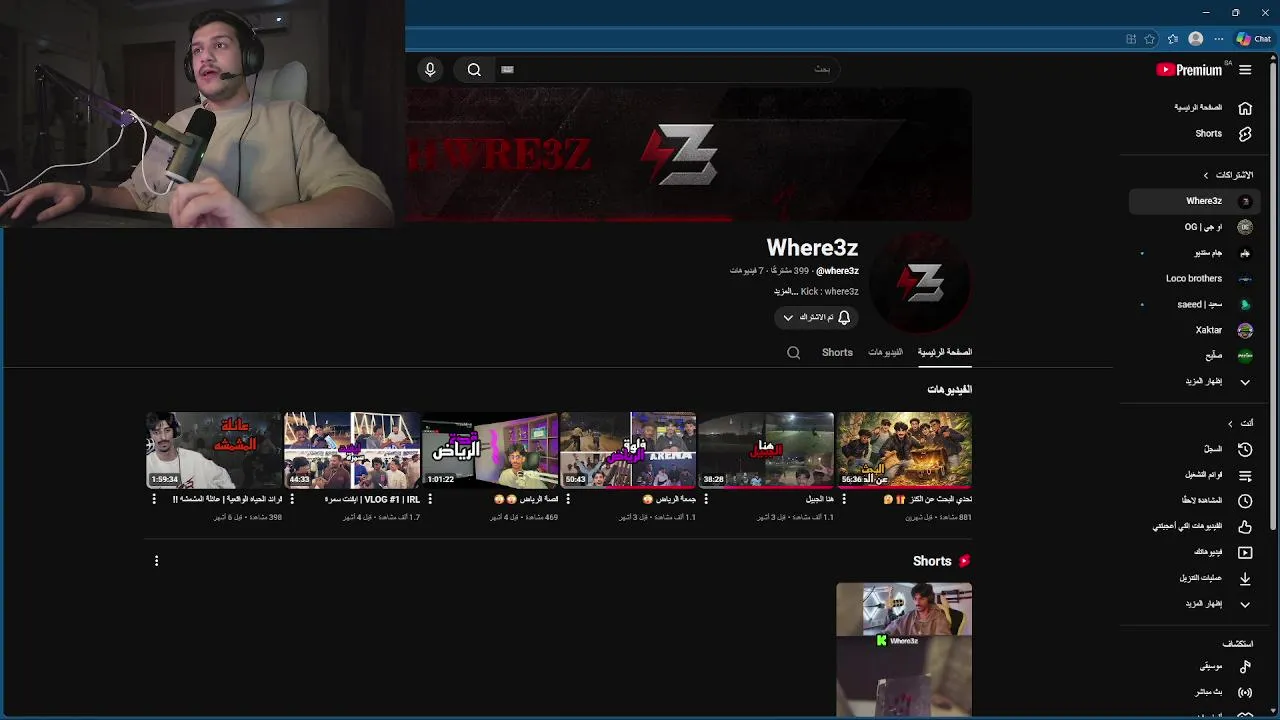
Task: Play جمعة الرياض video thumbnail 50:43
Action: 628,450
